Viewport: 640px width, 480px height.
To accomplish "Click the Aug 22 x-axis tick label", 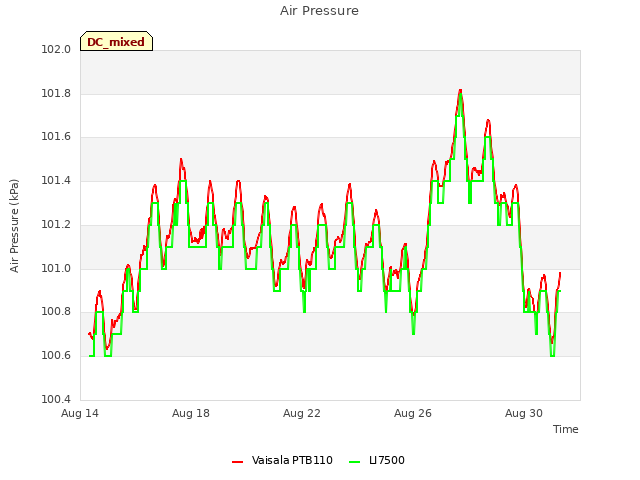I will [302, 413].
